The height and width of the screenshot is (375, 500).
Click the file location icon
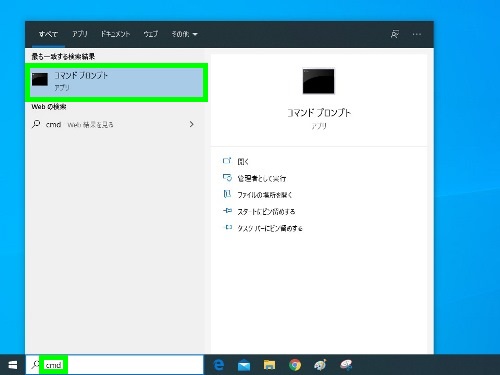(227, 194)
